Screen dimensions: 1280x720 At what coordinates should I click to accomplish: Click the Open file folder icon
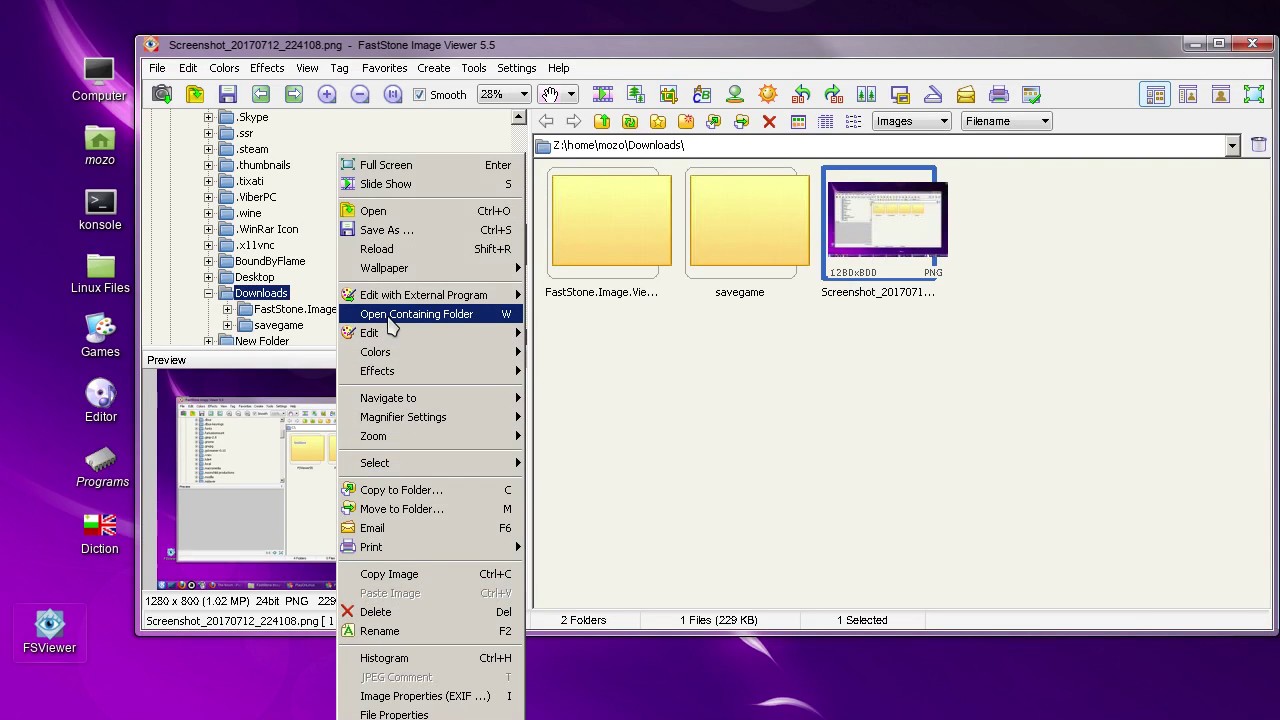click(x=195, y=95)
